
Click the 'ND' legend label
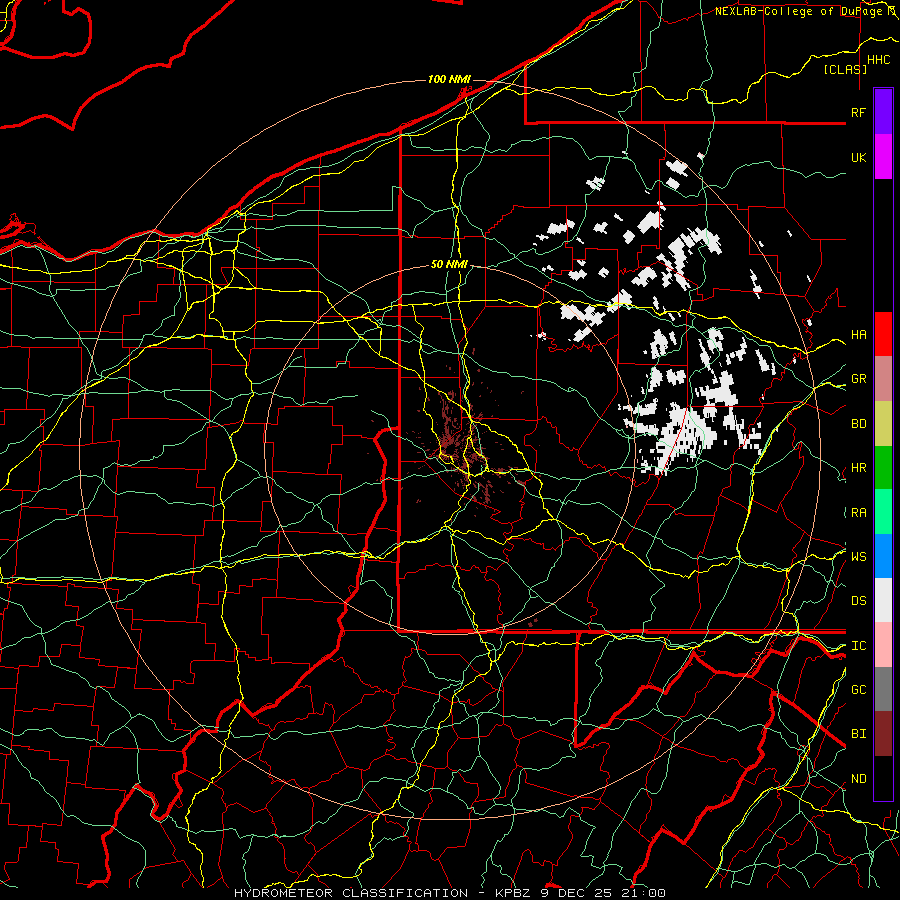[858, 779]
